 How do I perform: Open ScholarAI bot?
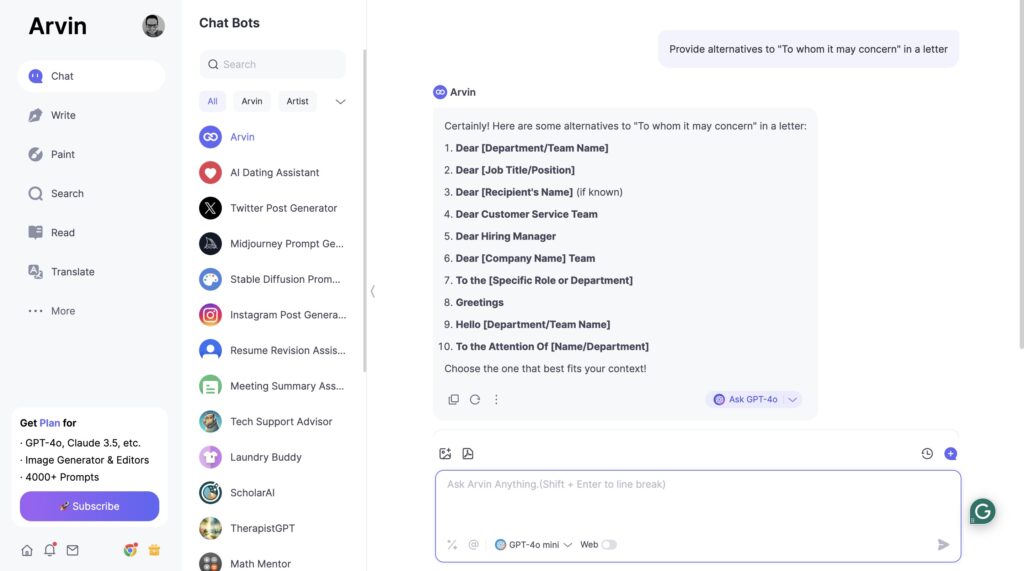click(272, 493)
